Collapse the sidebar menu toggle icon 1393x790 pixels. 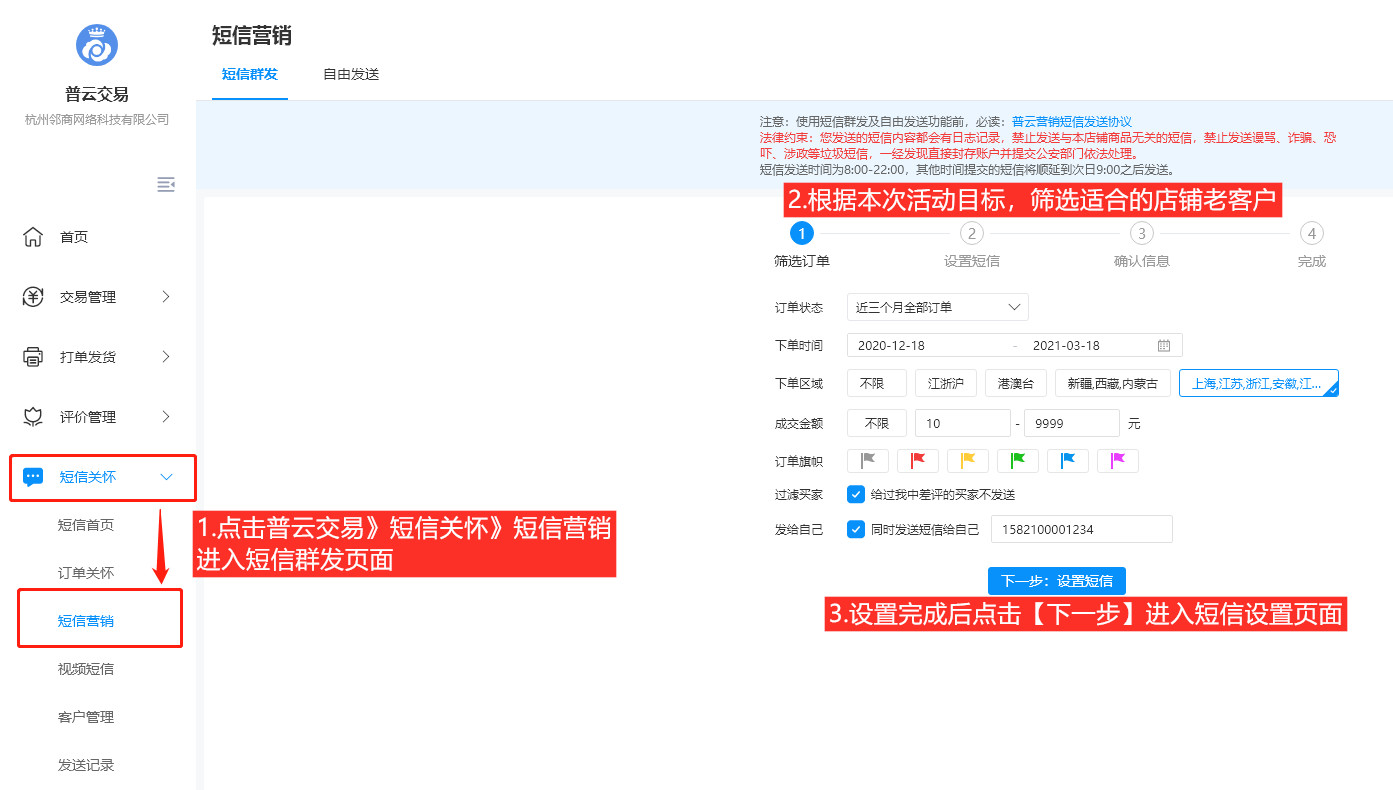(166, 184)
